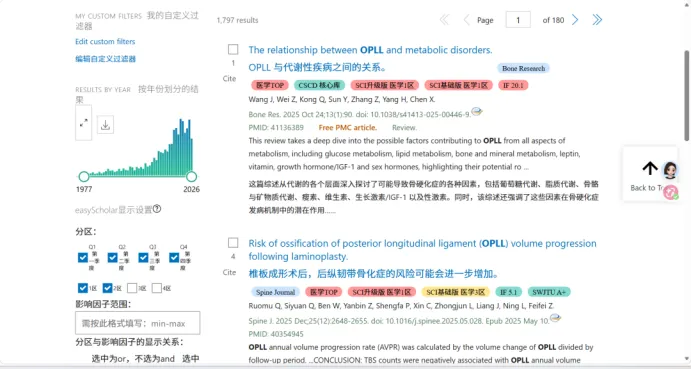Click the SCI升级版 医学1区 badge on Bone Research article
This screenshot has height=369, width=692.
click(384, 85)
